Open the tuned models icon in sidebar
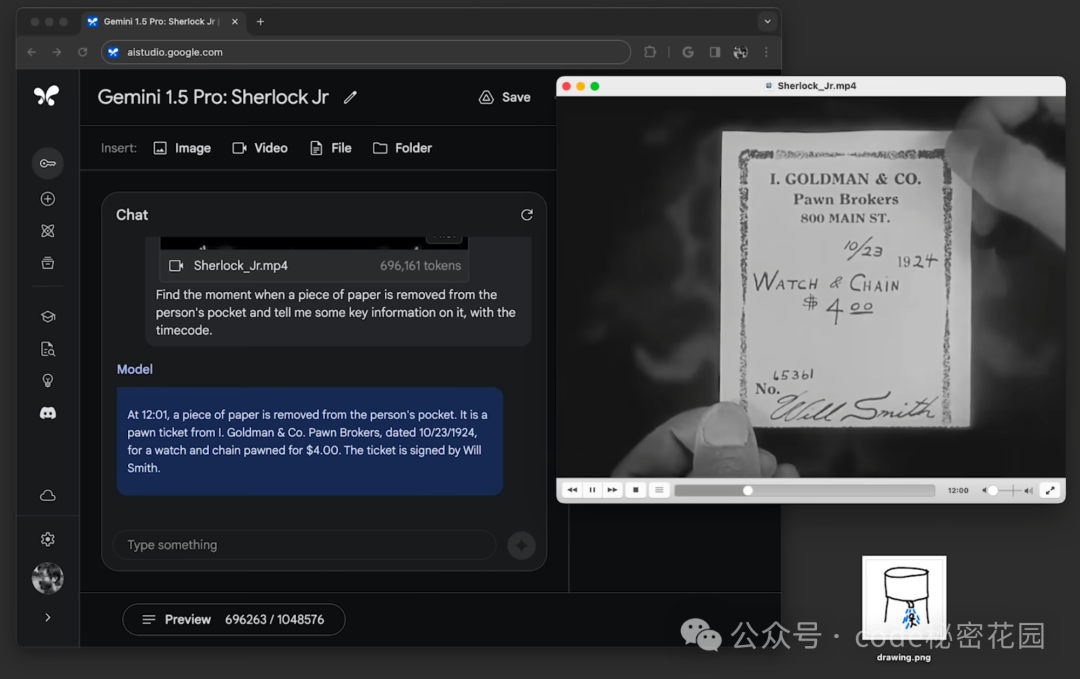This screenshot has width=1080, height=679. 48,231
